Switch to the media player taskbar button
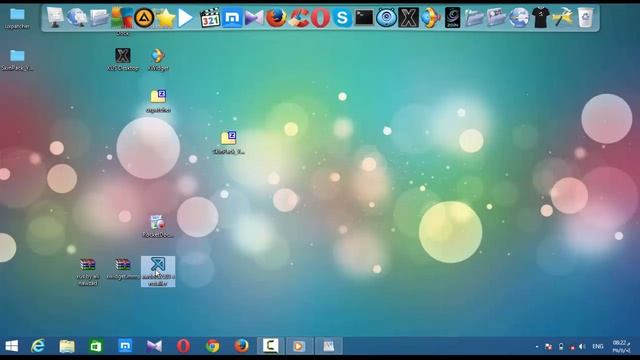This screenshot has width=640, height=360. (299, 346)
